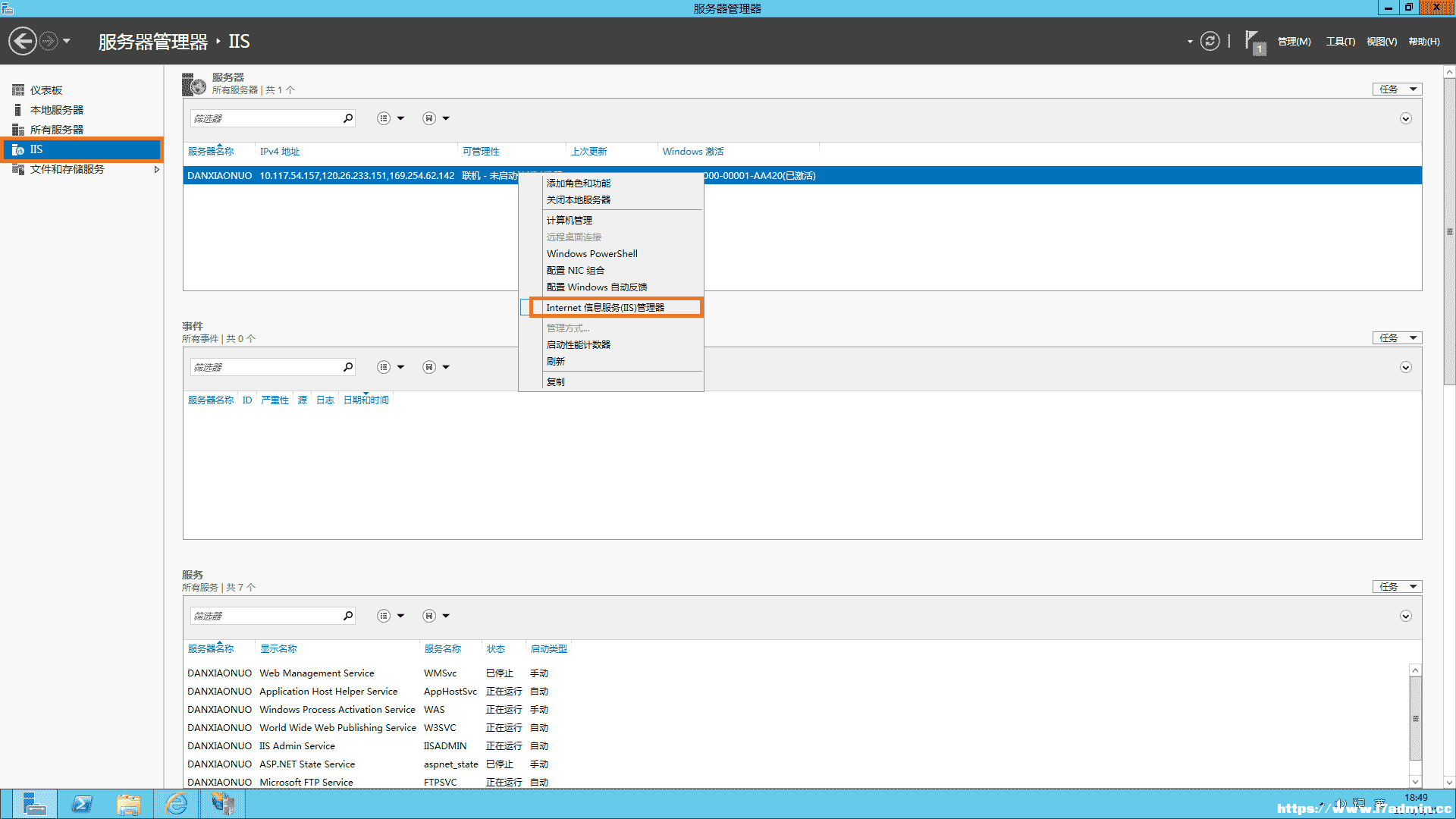Refresh Server Manager with the header refresh icon
This screenshot has height=819, width=1456.
point(1210,41)
